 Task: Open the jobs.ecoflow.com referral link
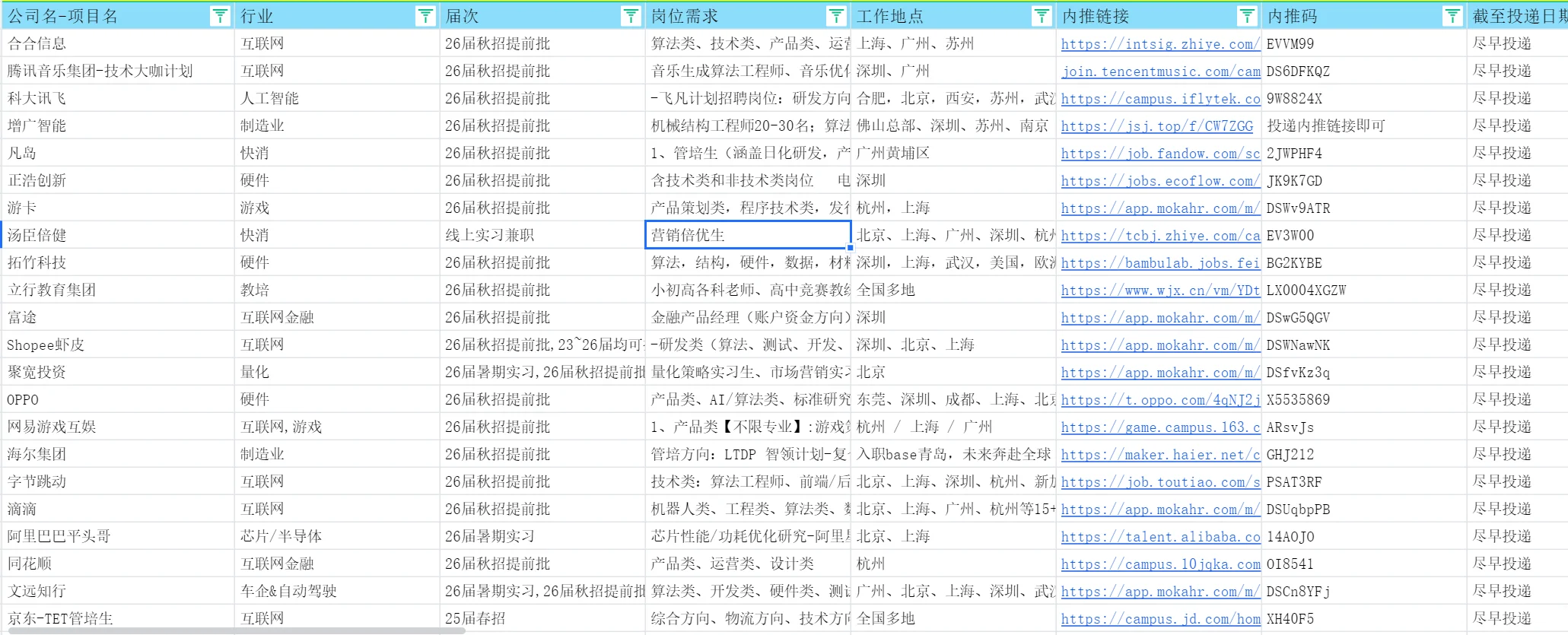(1160, 181)
